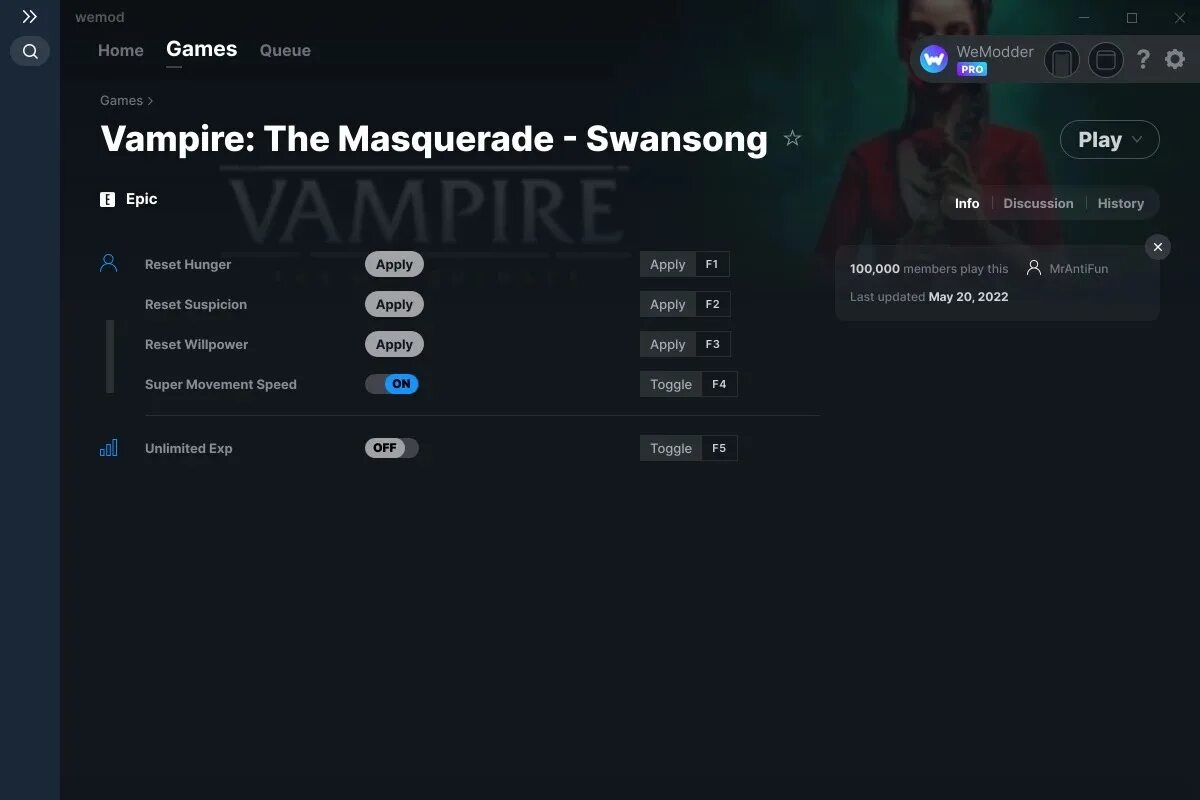Open settings gear icon
The height and width of the screenshot is (800, 1200).
pos(1175,60)
